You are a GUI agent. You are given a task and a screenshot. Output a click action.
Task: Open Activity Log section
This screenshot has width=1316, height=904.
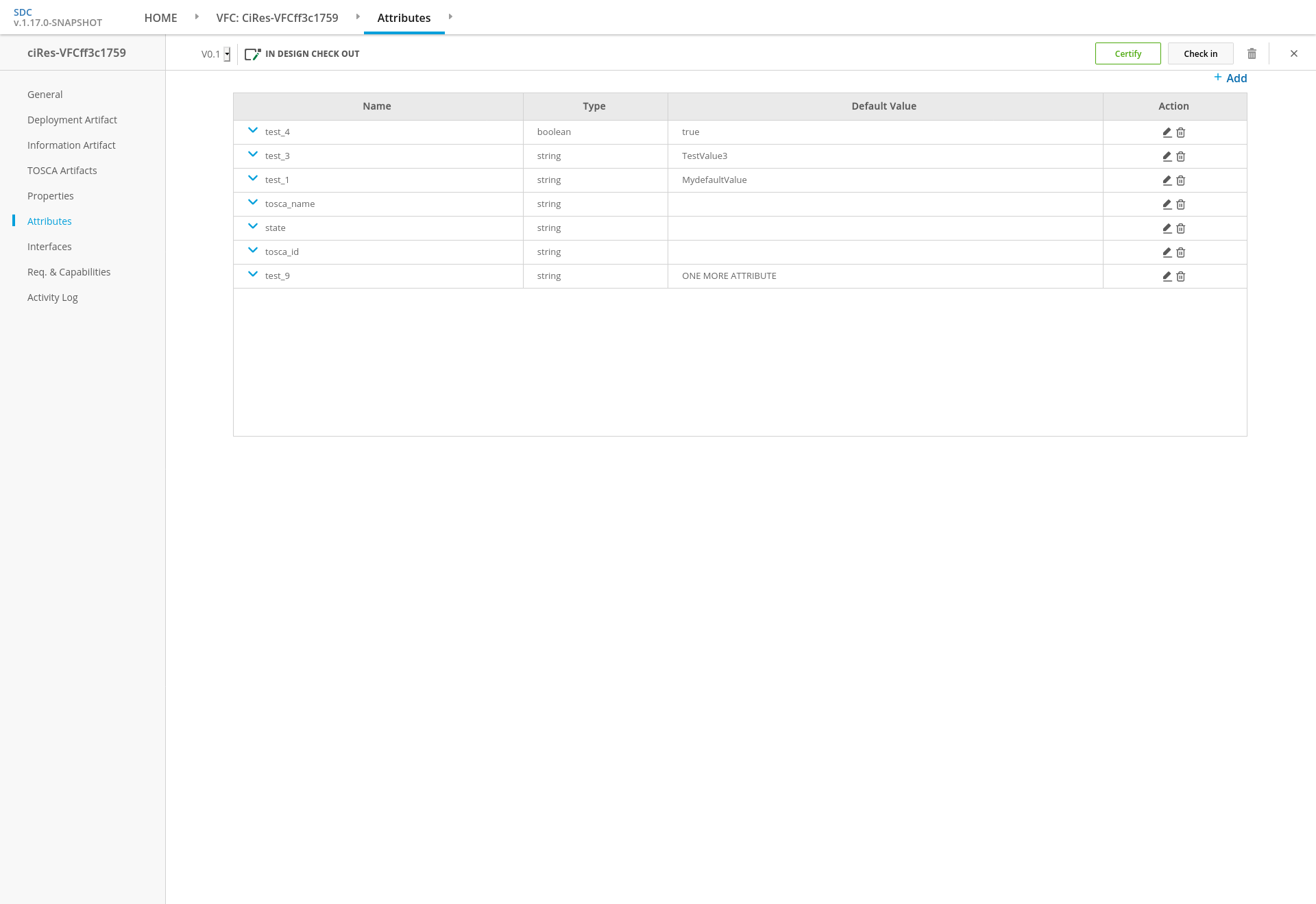click(x=52, y=297)
